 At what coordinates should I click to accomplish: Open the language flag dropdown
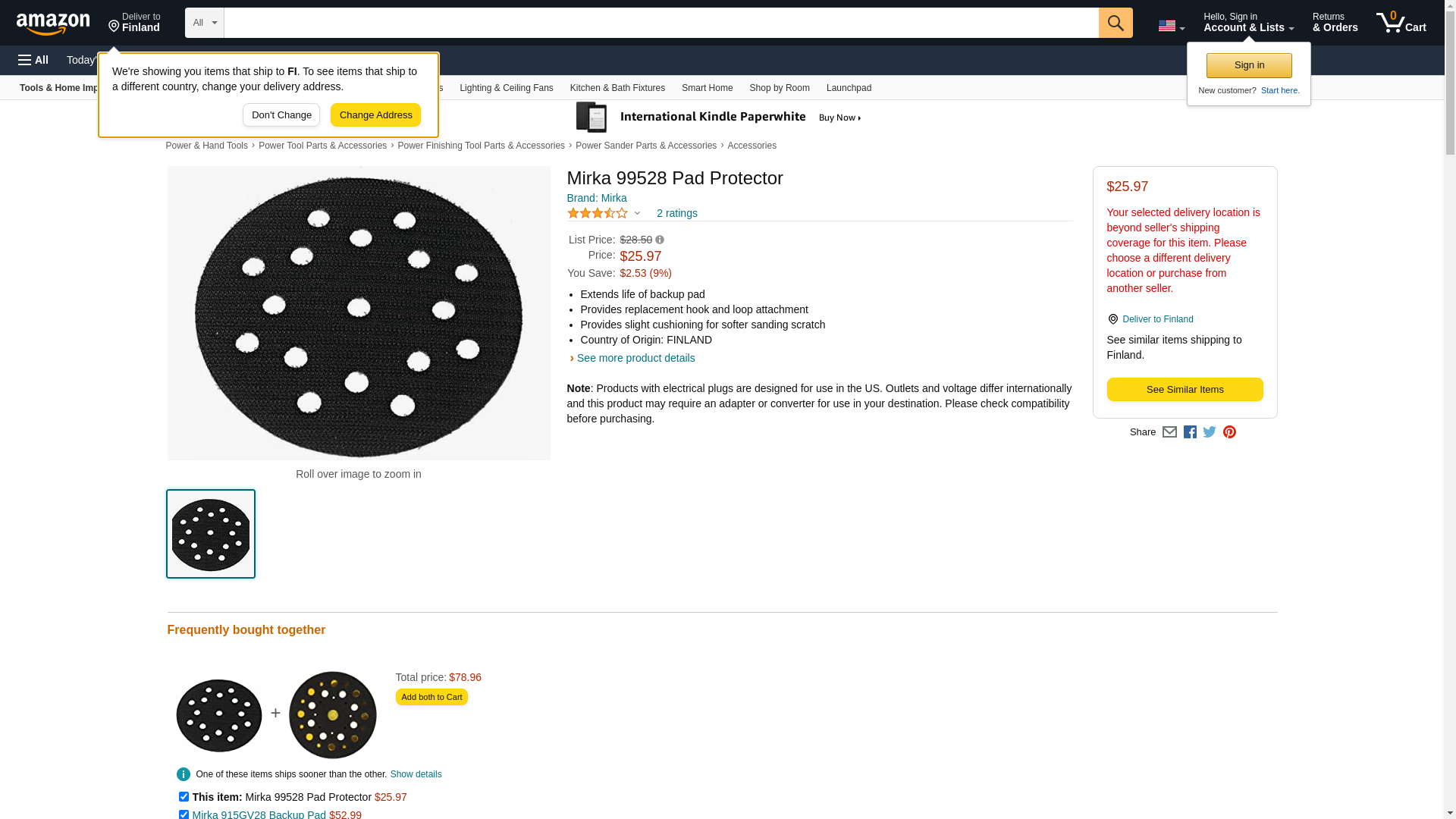pos(1171,27)
